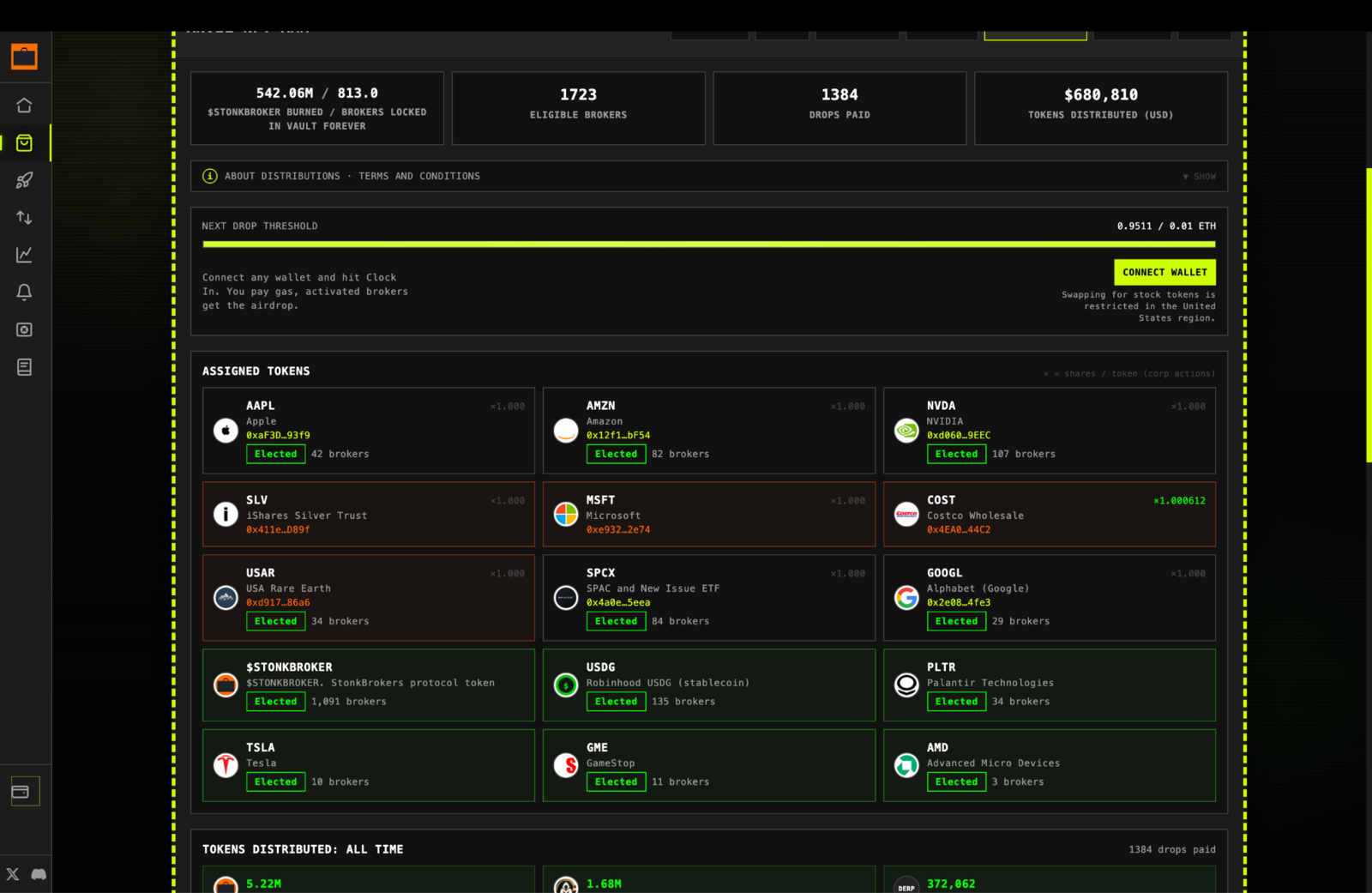
Task: Go to Home via the sidebar house icon
Action: click(x=24, y=106)
